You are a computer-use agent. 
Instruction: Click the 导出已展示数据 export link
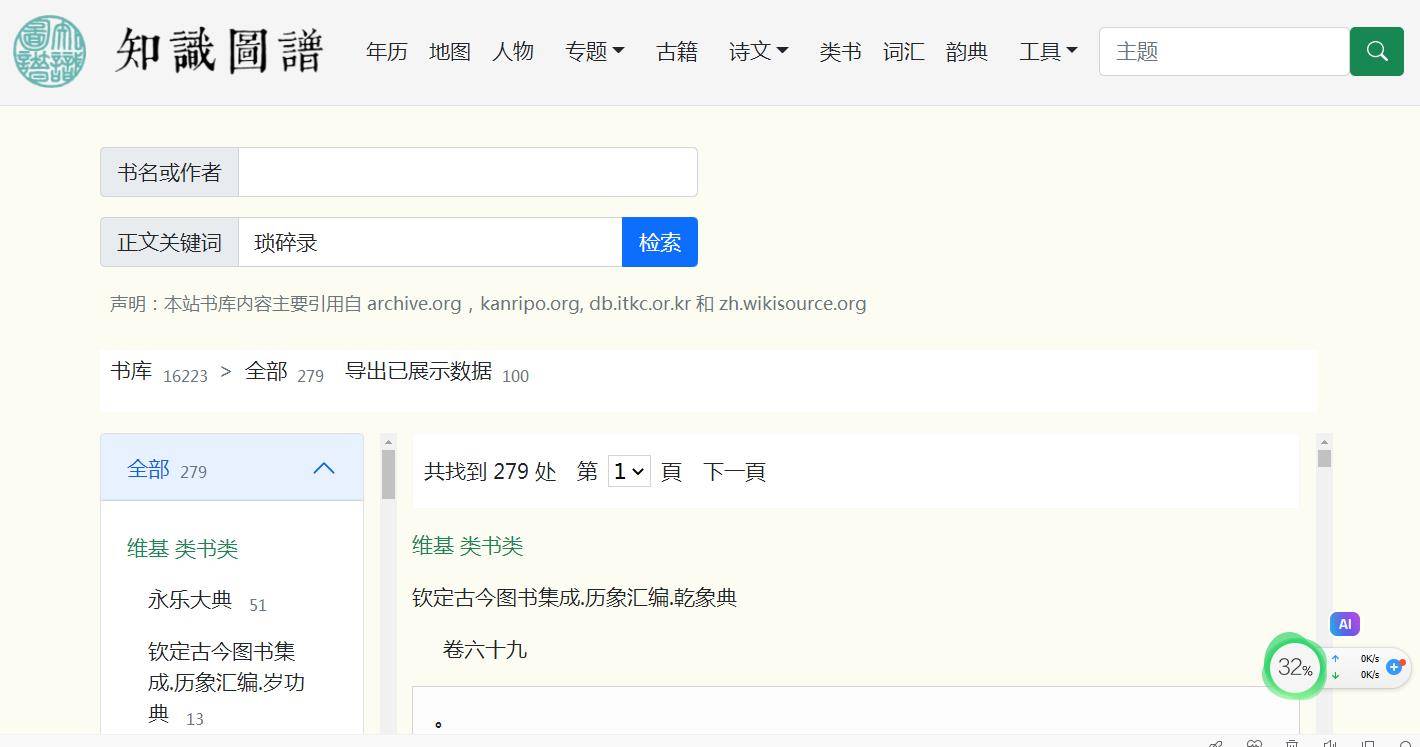(419, 371)
